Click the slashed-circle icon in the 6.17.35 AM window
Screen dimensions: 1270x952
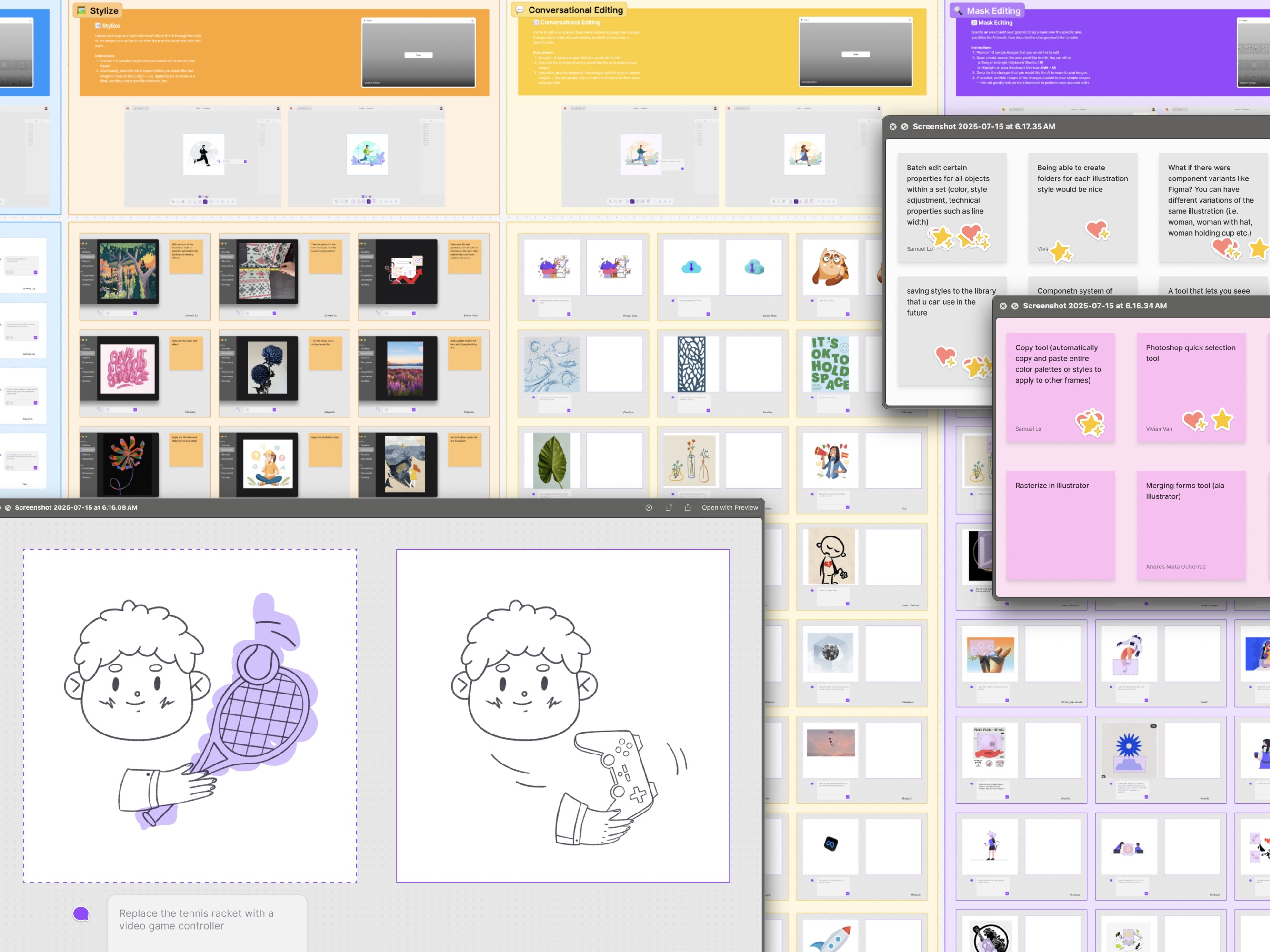(x=904, y=126)
